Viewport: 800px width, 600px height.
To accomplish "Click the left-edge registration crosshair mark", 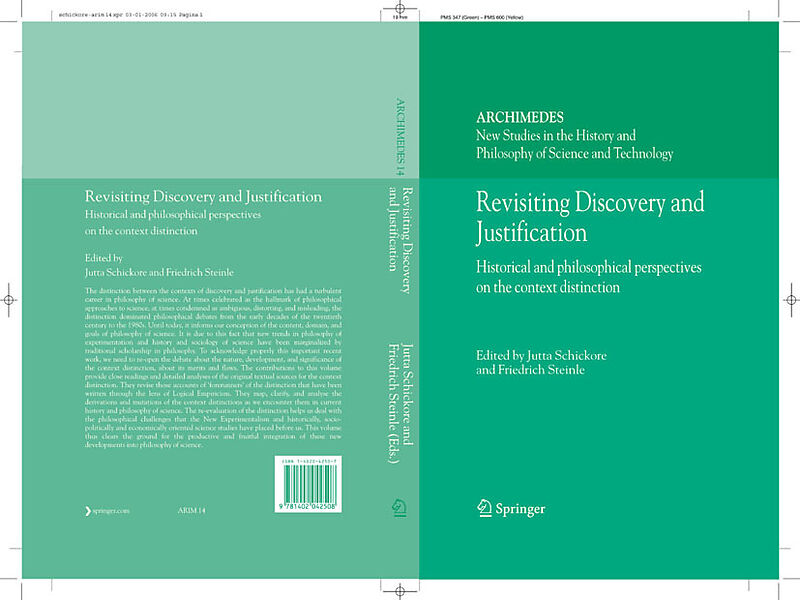I will click(9, 299).
